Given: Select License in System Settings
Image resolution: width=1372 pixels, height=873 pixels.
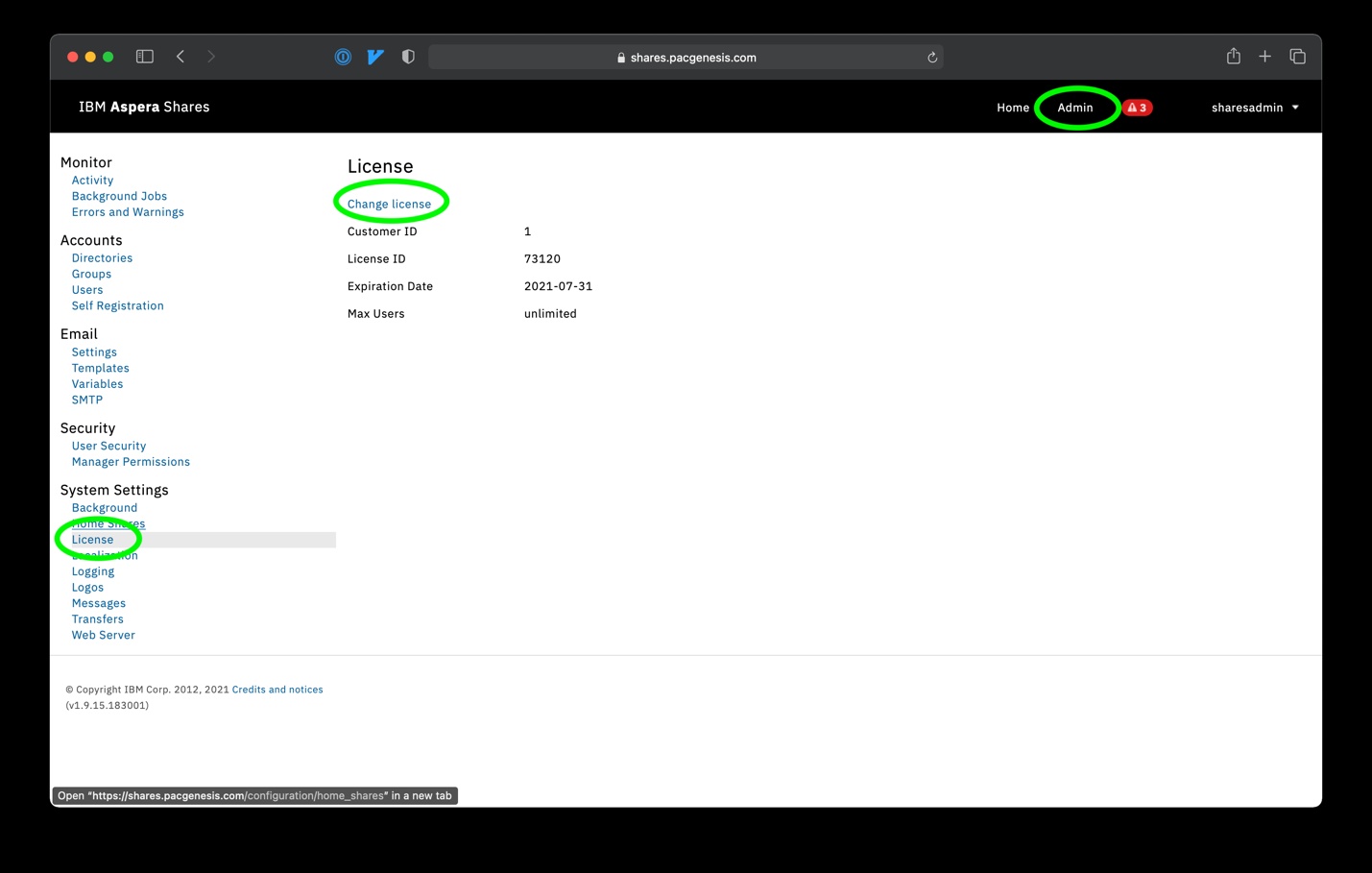Looking at the screenshot, I should pos(92,540).
